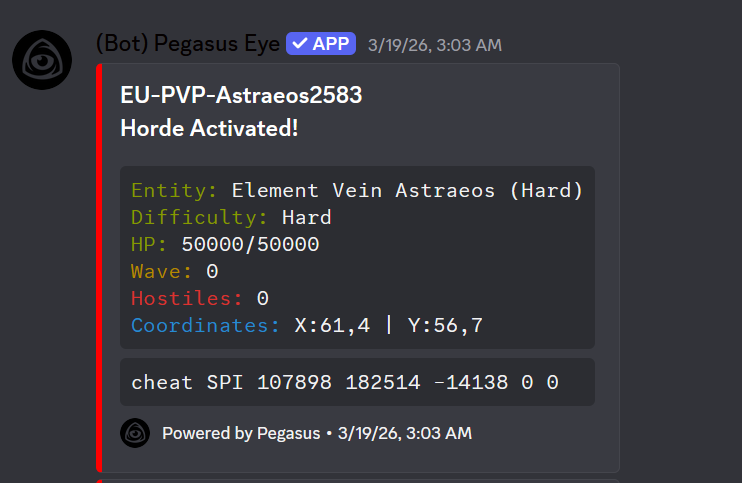Click the 'Horde Activated!' heading text
Viewport: 742px width, 483px height.
pyautogui.click(x=209, y=129)
